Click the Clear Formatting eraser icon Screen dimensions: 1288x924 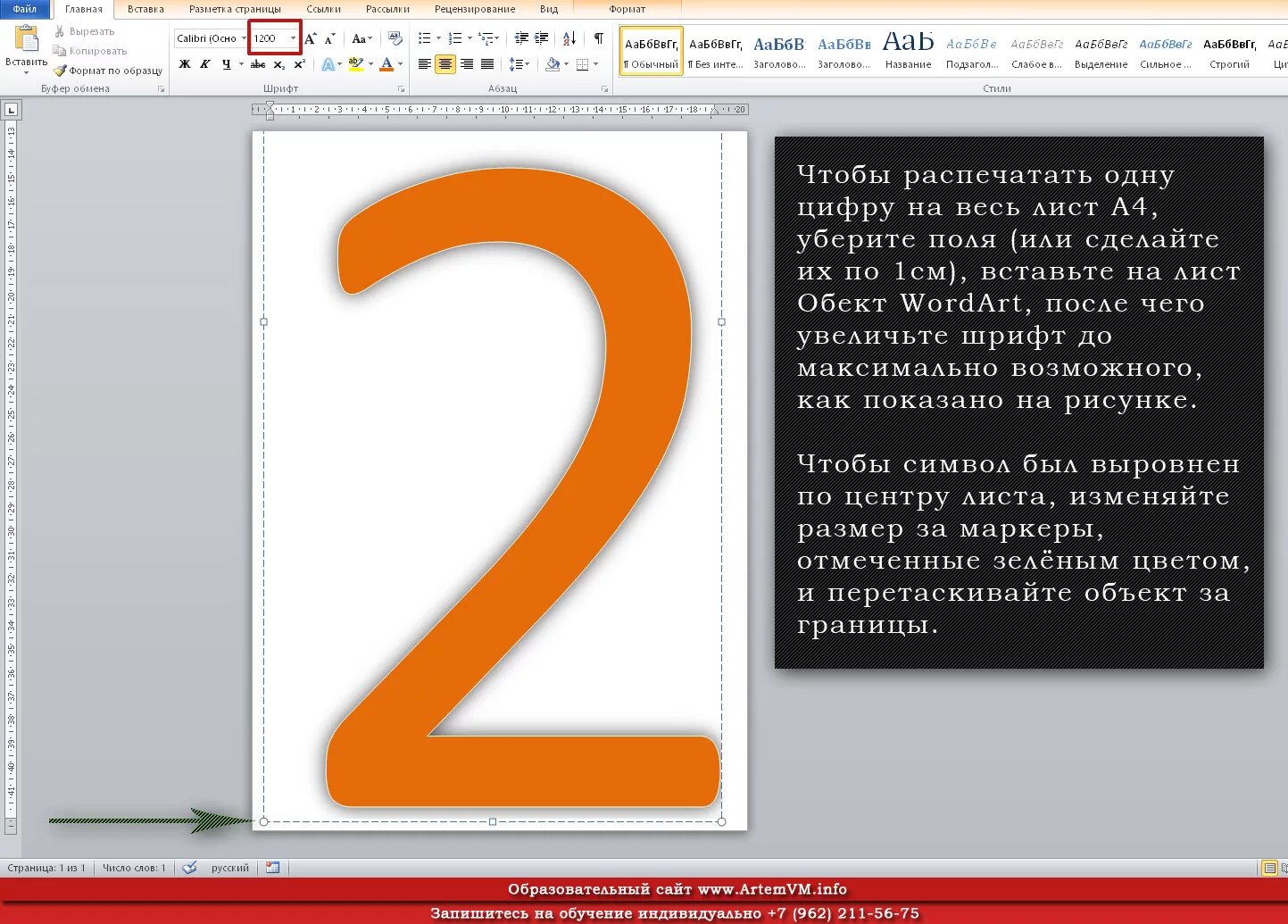click(x=395, y=38)
